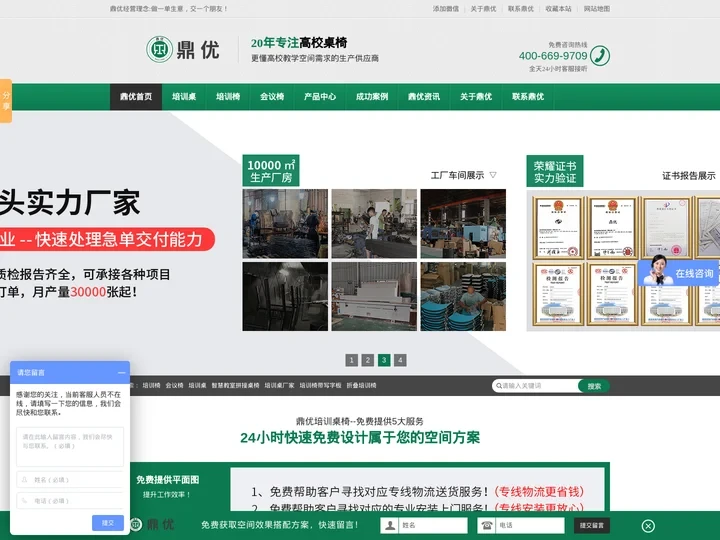The height and width of the screenshot is (540, 720).
Task: Select active banner slide 3
Action: [x=384, y=360]
